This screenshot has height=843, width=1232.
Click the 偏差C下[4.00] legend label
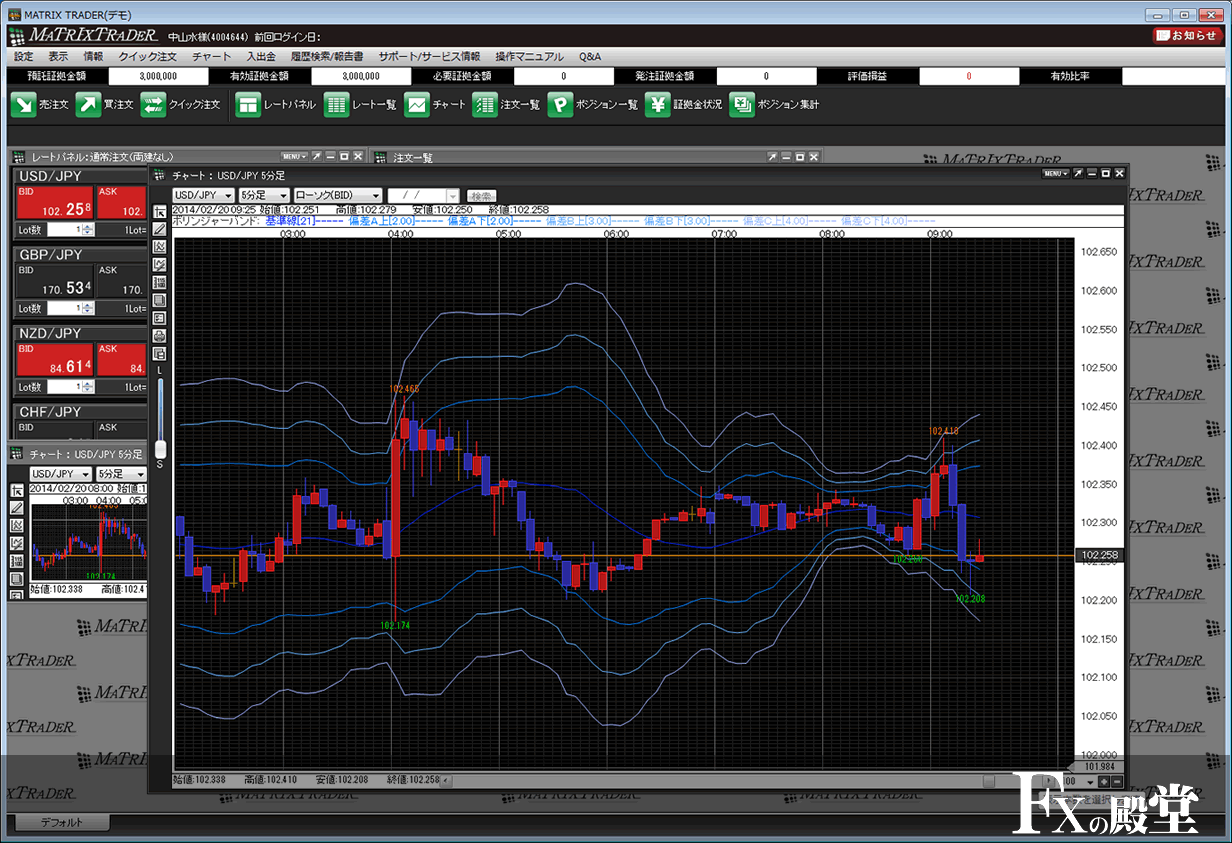tap(874, 221)
